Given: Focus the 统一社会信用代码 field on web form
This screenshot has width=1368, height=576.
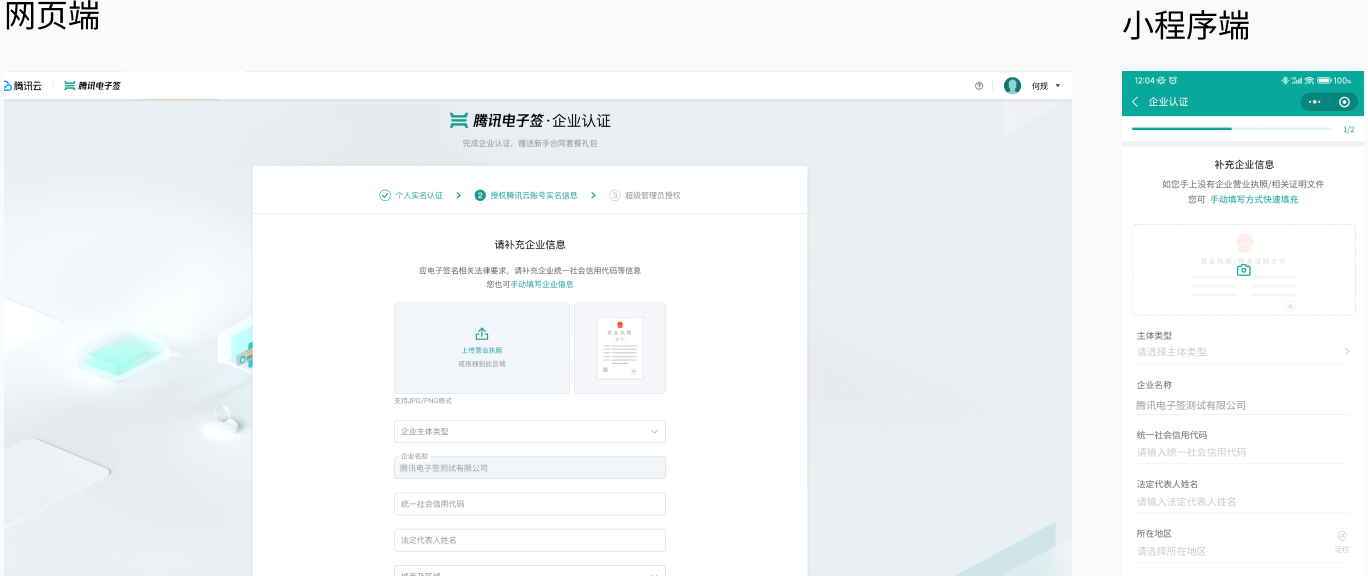Looking at the screenshot, I should pos(530,504).
